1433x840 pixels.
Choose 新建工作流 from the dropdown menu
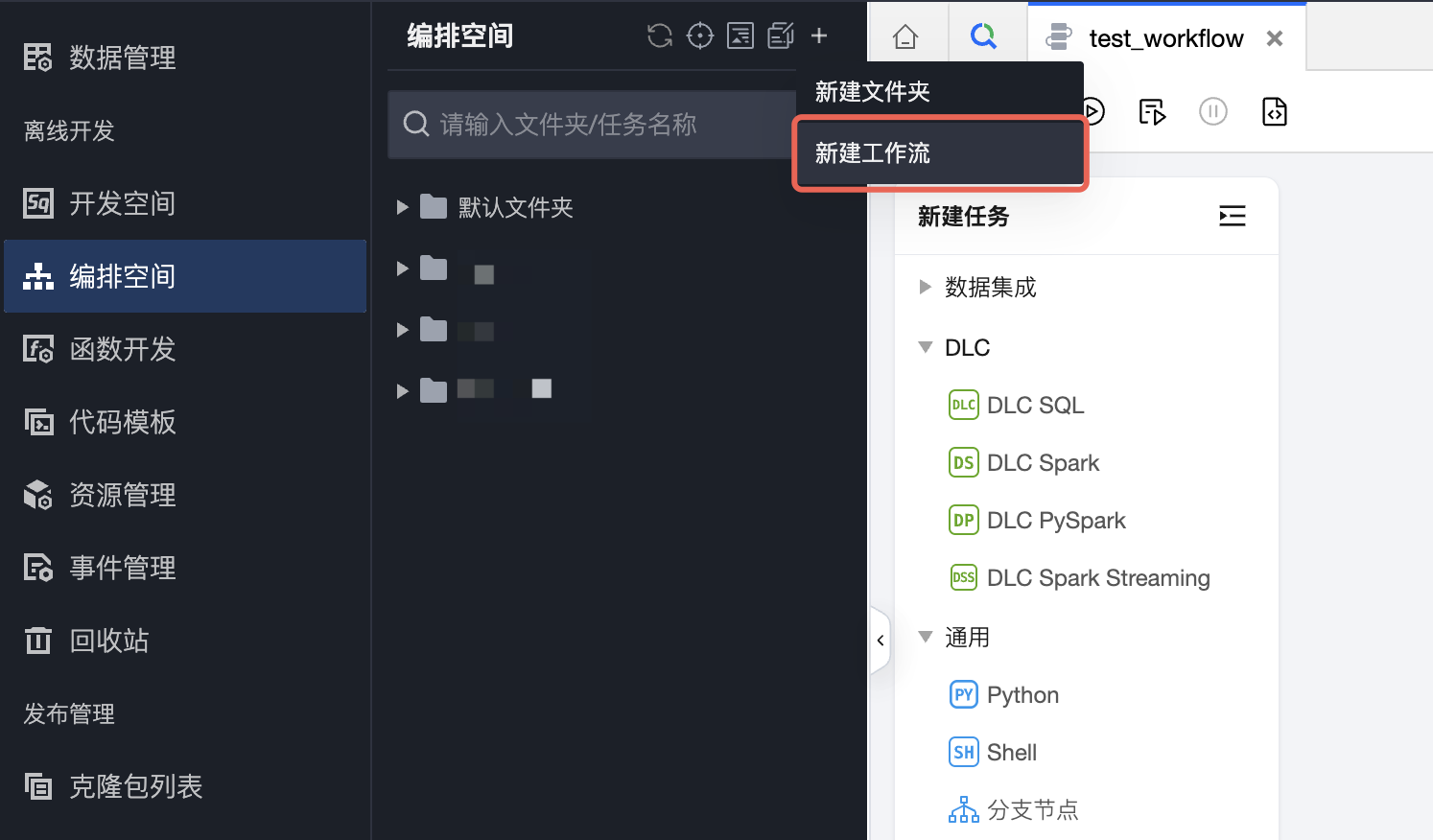click(940, 153)
